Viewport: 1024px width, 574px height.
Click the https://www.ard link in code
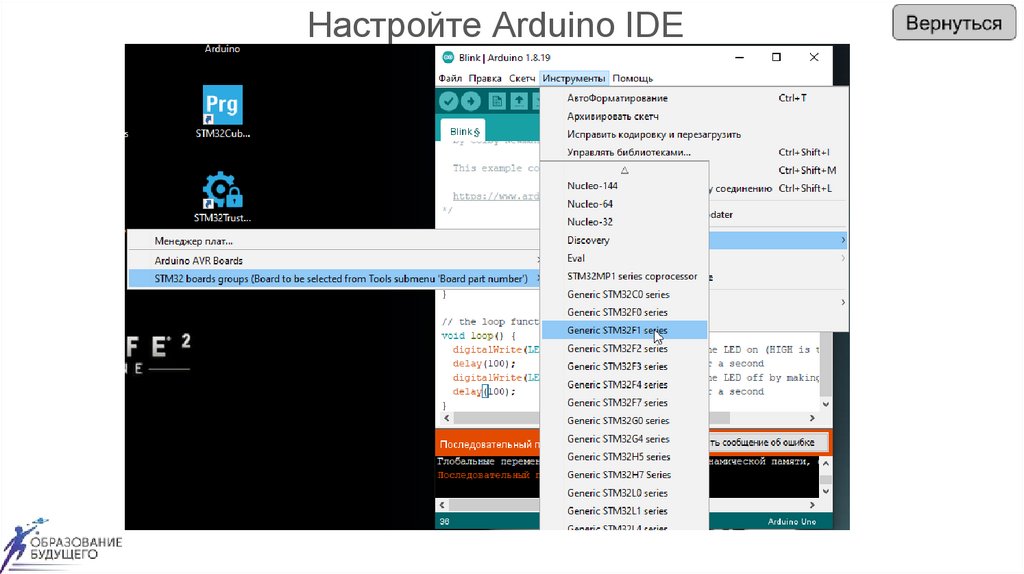pos(496,196)
